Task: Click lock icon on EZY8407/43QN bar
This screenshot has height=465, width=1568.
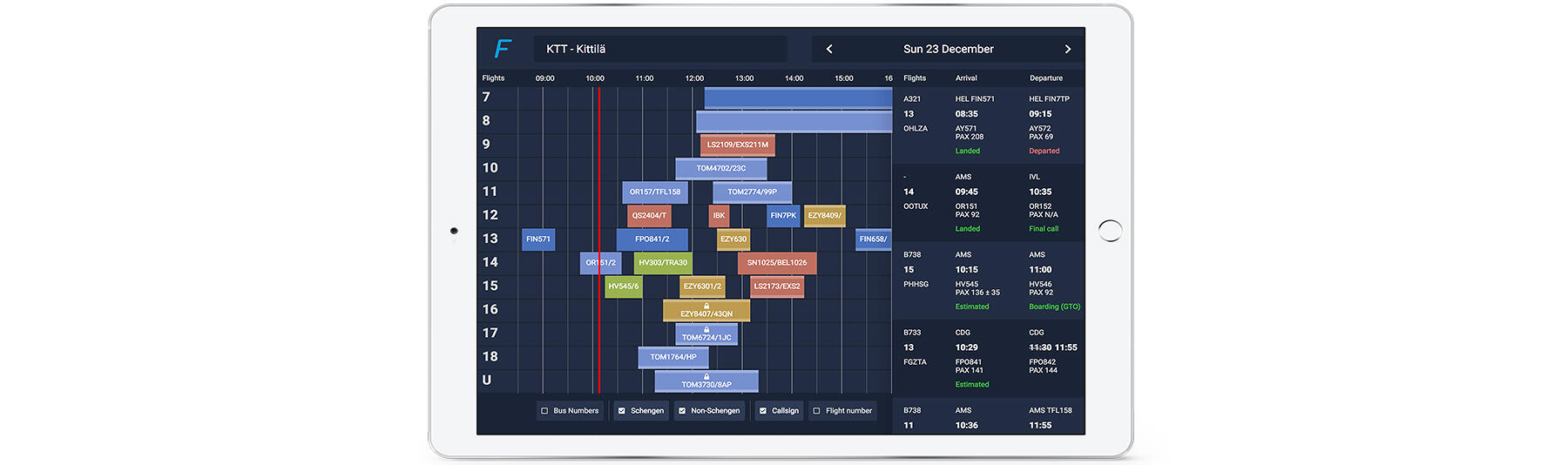Action: (x=706, y=306)
